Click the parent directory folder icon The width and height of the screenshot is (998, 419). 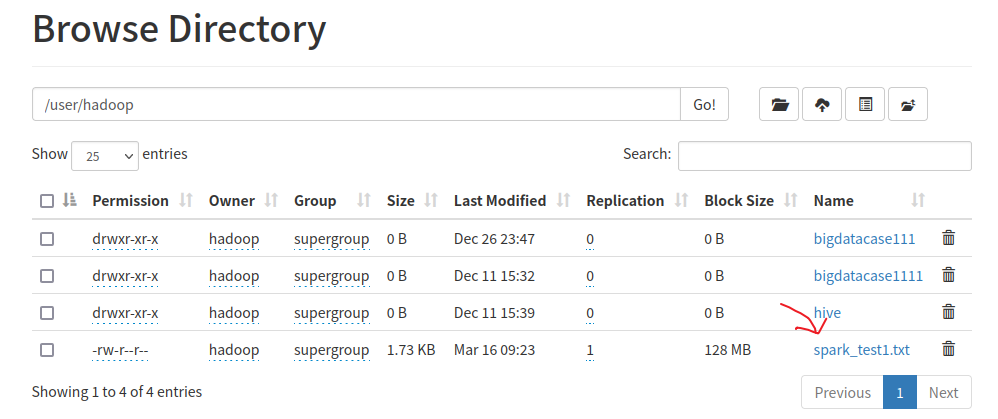pyautogui.click(x=780, y=104)
